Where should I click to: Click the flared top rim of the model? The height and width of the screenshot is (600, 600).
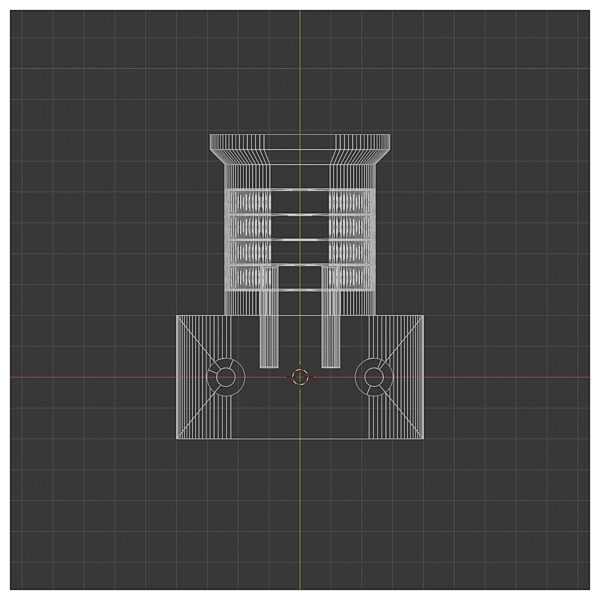click(x=300, y=142)
